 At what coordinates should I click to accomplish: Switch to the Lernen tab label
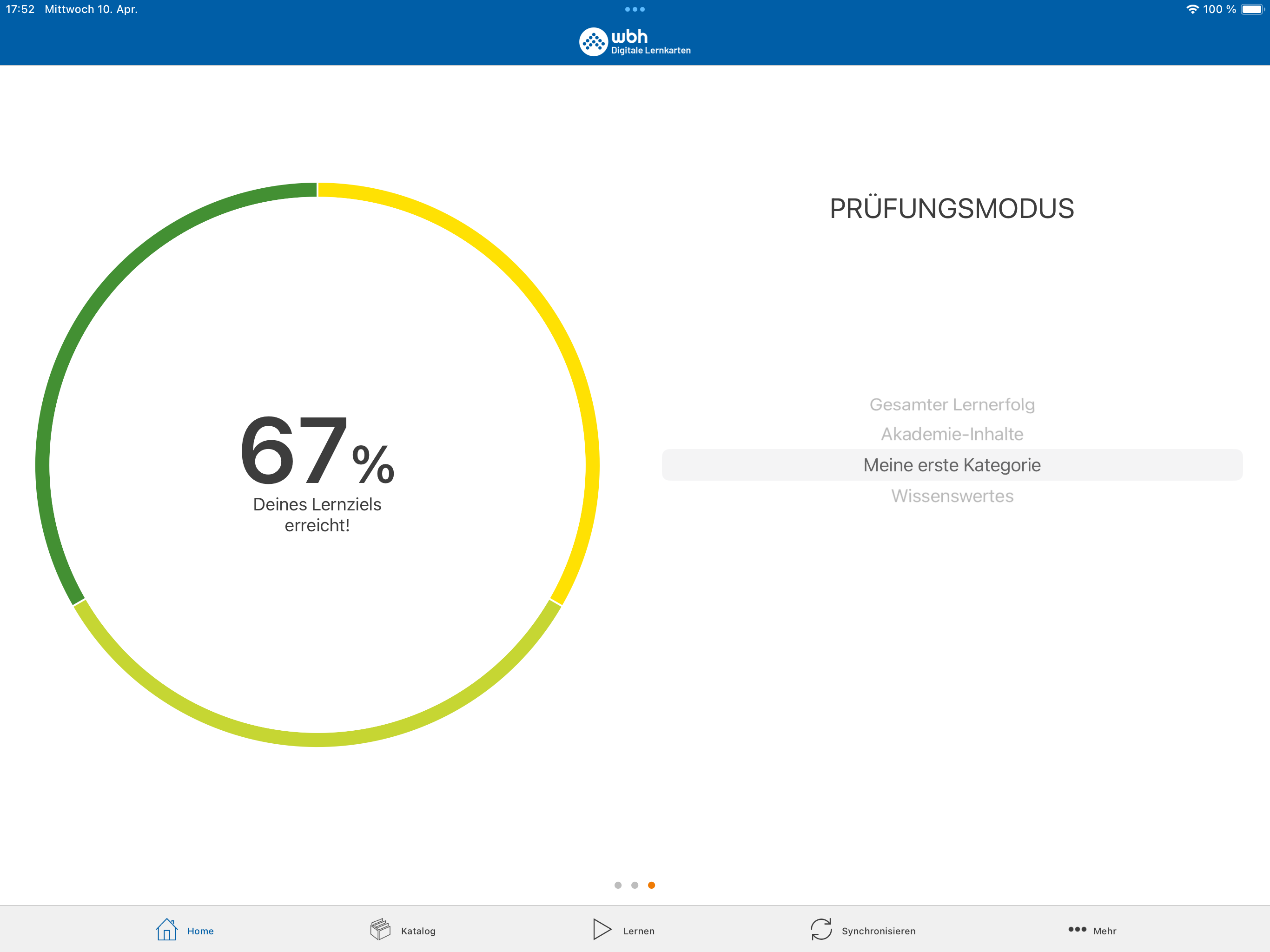[638, 931]
